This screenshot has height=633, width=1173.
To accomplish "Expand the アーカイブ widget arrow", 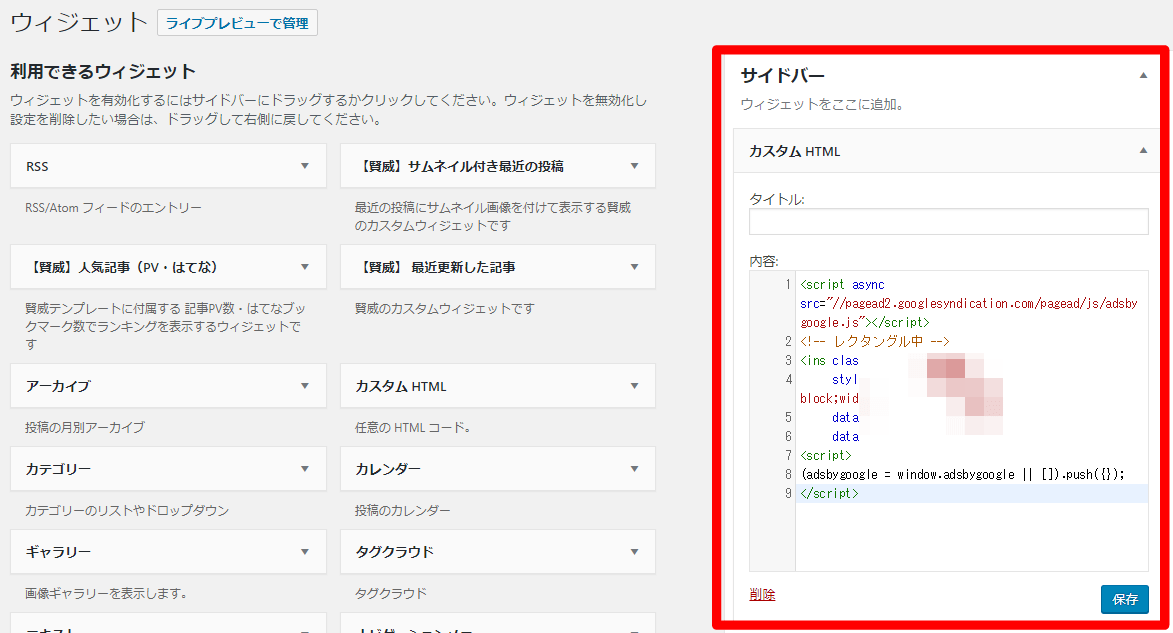I will pyautogui.click(x=304, y=386).
